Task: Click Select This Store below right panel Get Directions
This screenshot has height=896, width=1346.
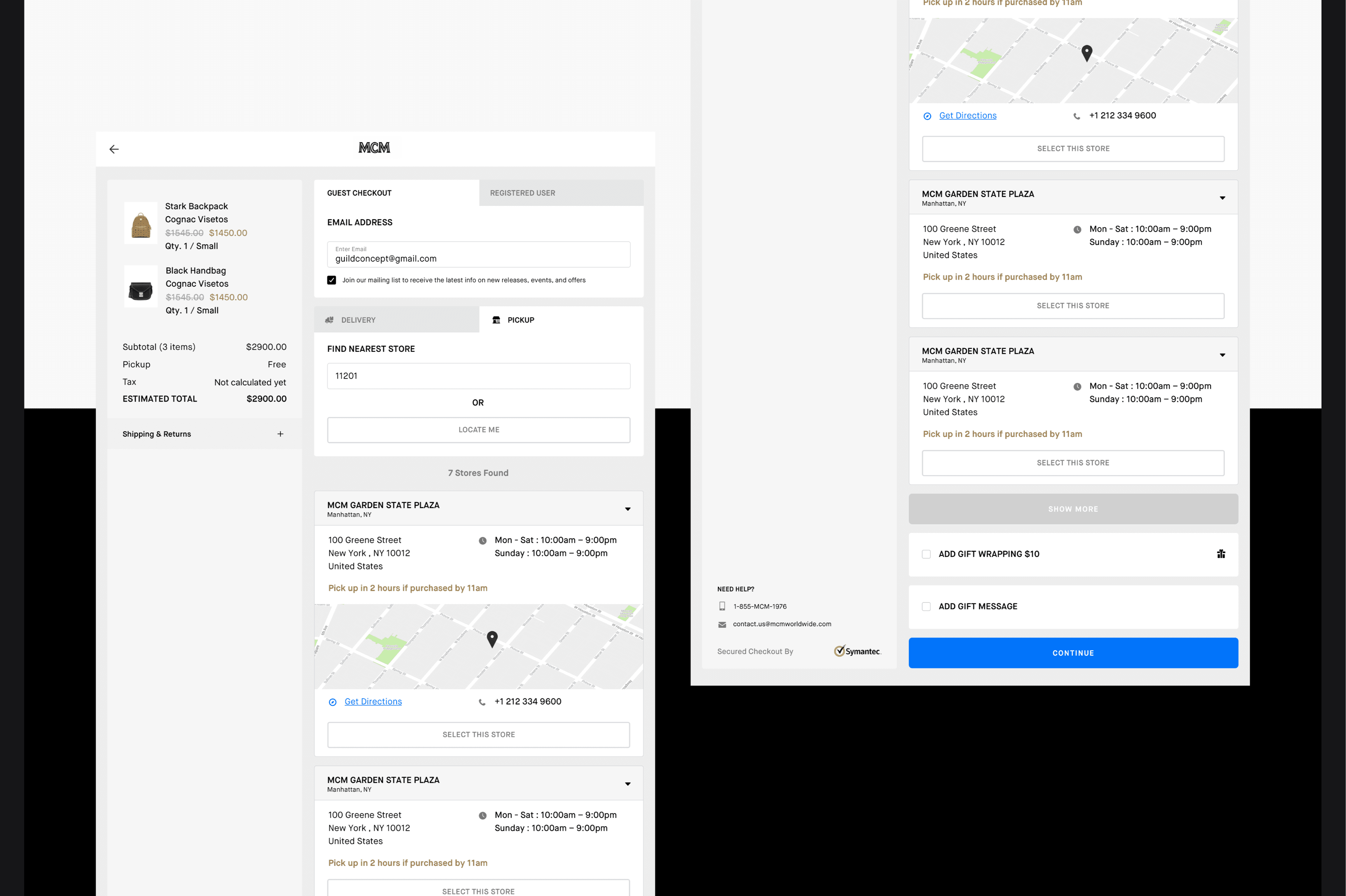Action: click(1073, 149)
